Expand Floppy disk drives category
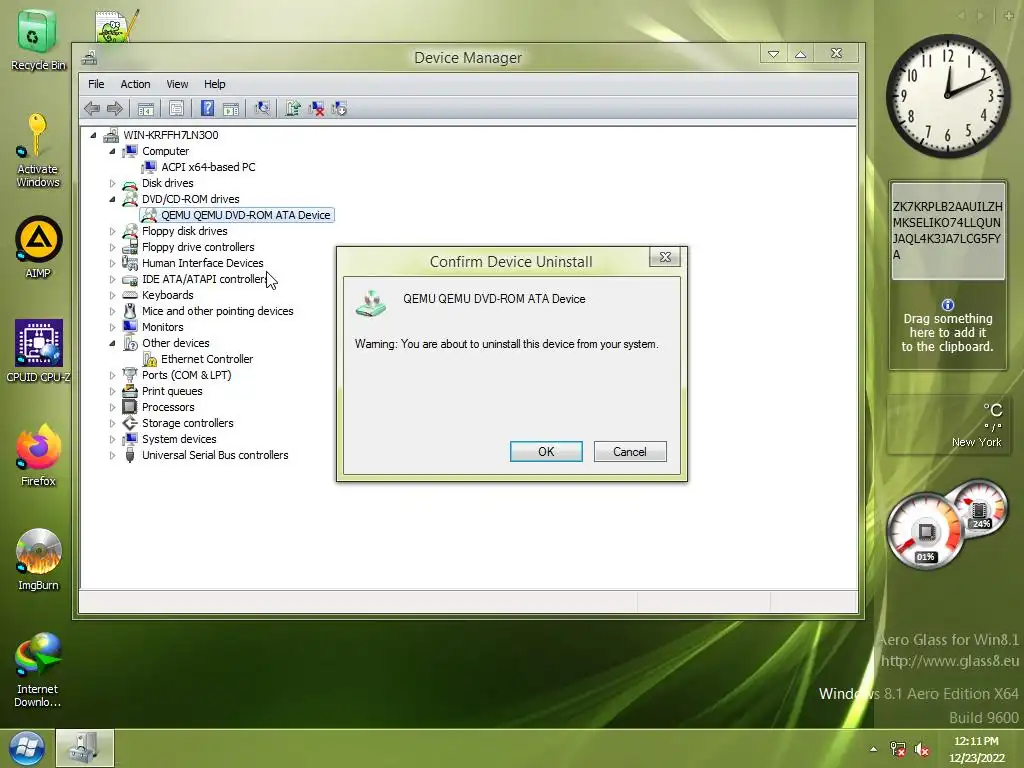Viewport: 1024px width, 768px height. pos(112,231)
